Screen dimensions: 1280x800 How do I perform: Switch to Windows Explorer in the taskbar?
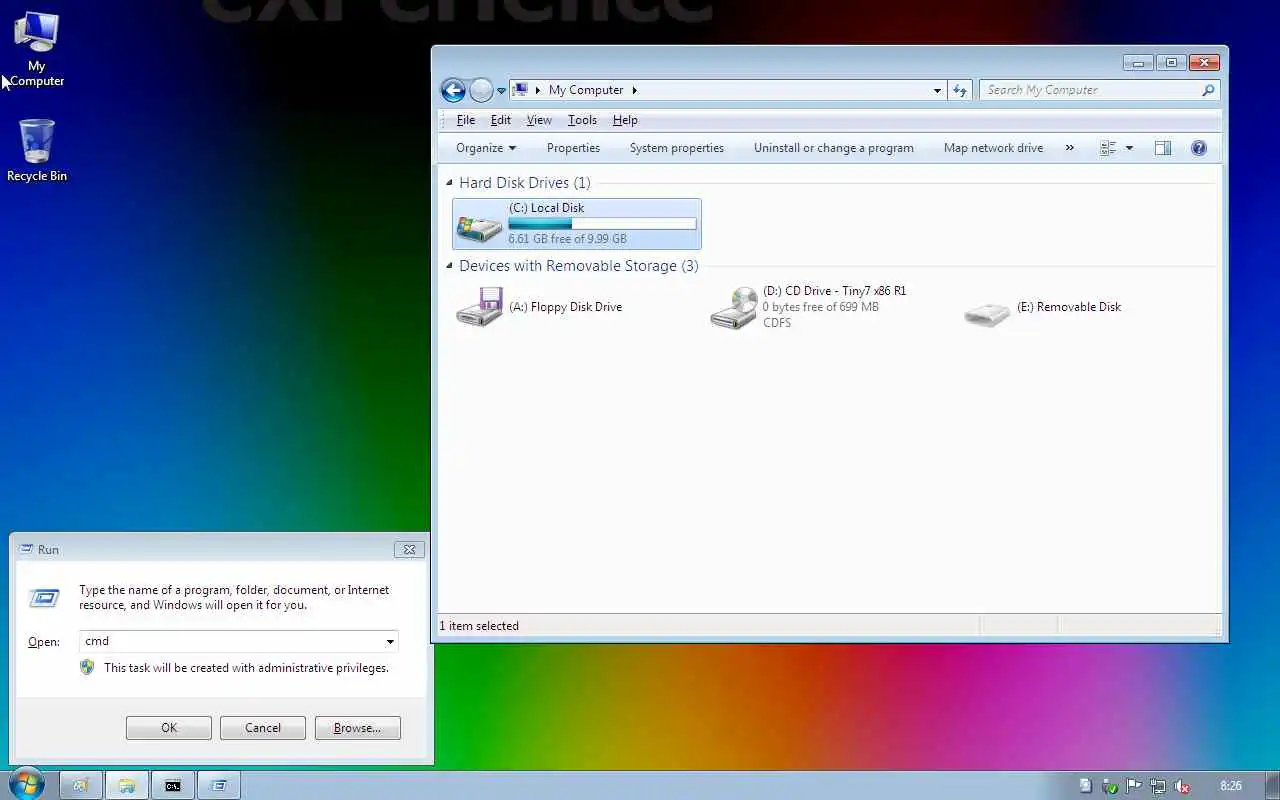pyautogui.click(x=127, y=785)
